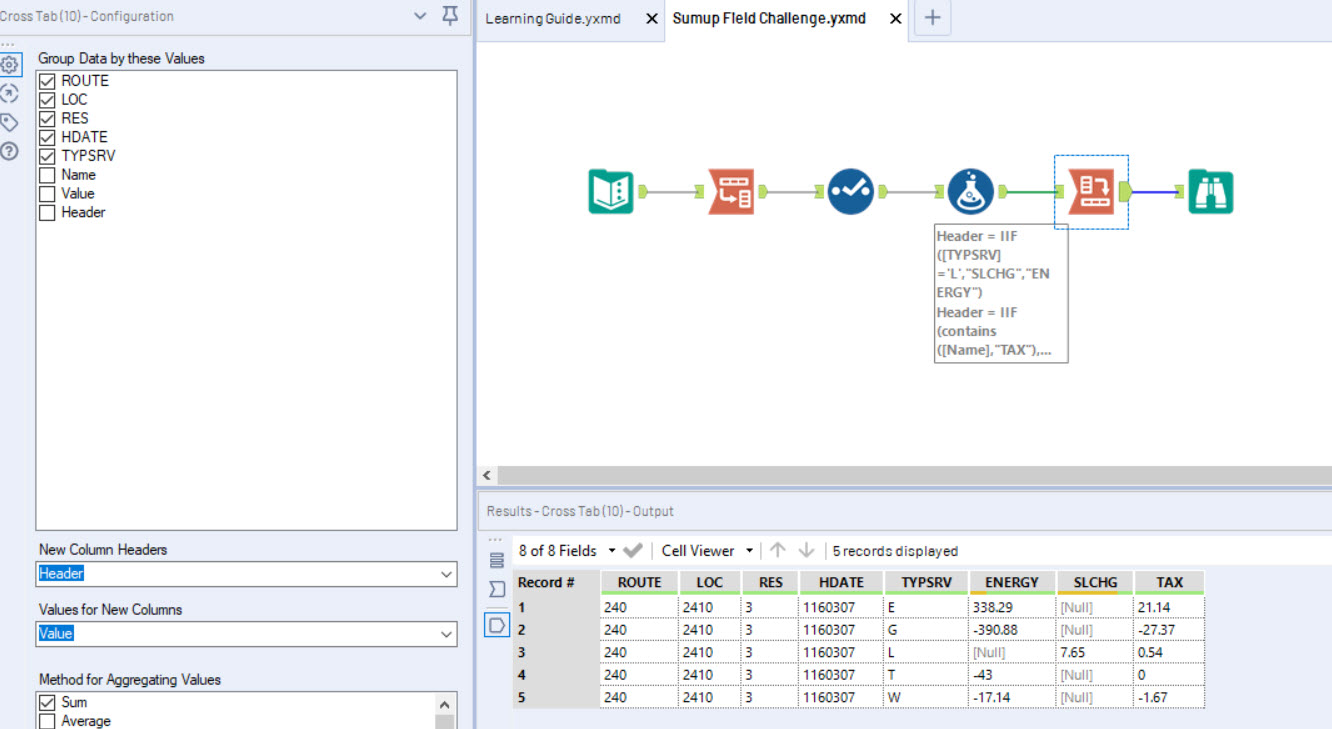
Task: Open the New Column Headers dropdown
Action: point(446,573)
